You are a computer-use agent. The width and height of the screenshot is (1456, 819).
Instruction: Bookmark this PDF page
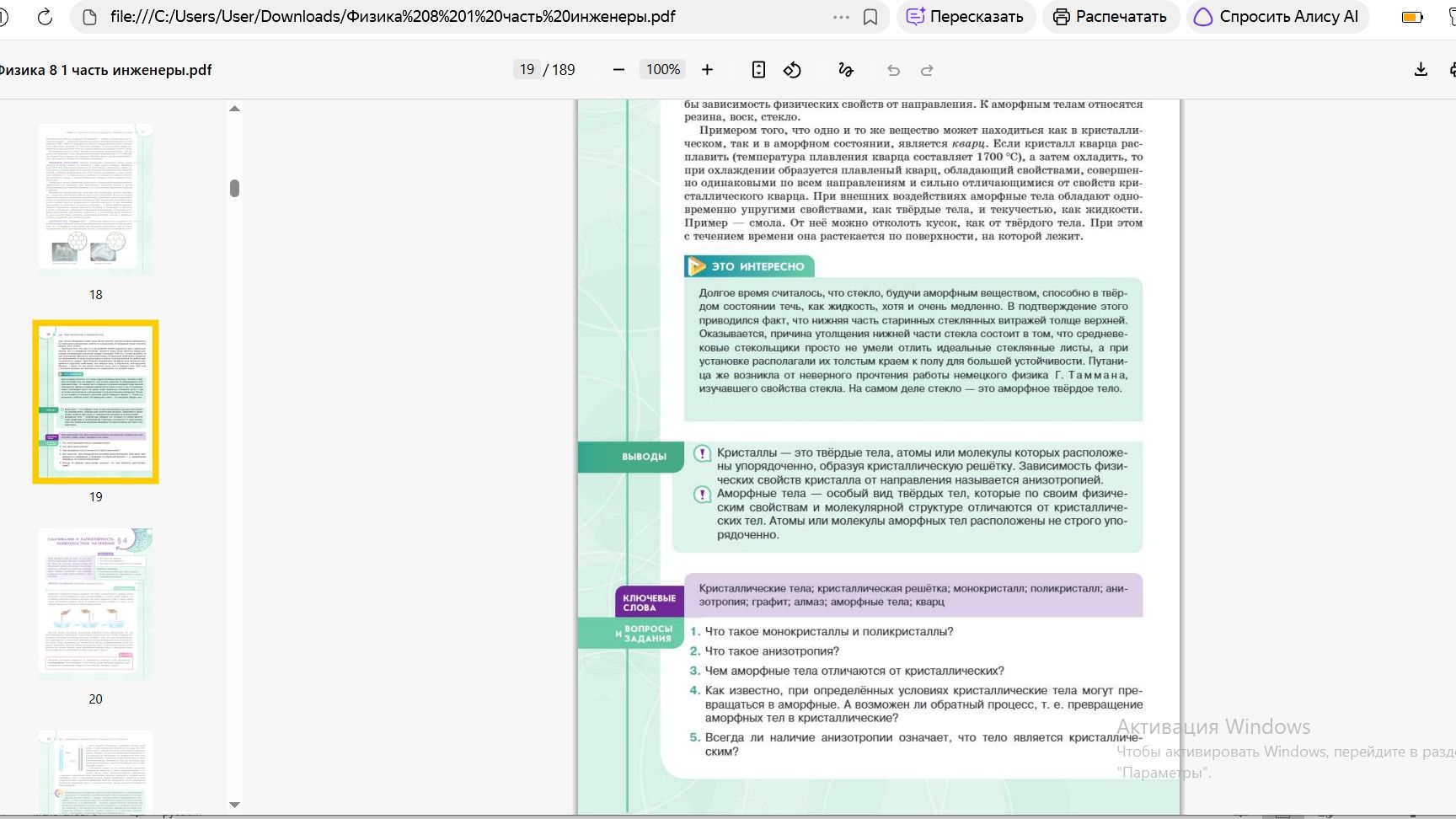(x=871, y=17)
